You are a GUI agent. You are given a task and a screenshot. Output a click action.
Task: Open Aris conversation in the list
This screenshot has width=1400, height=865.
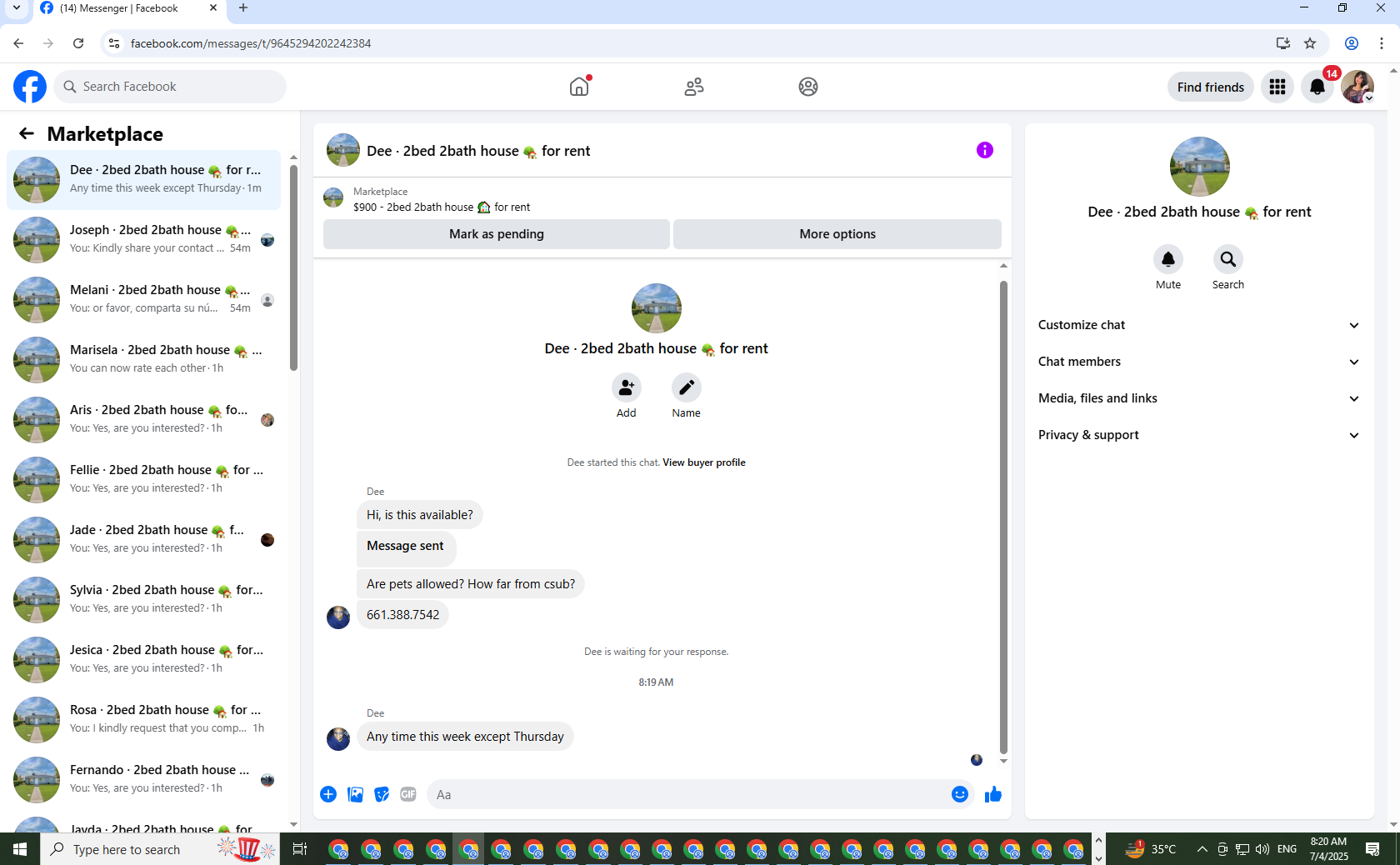click(143, 419)
